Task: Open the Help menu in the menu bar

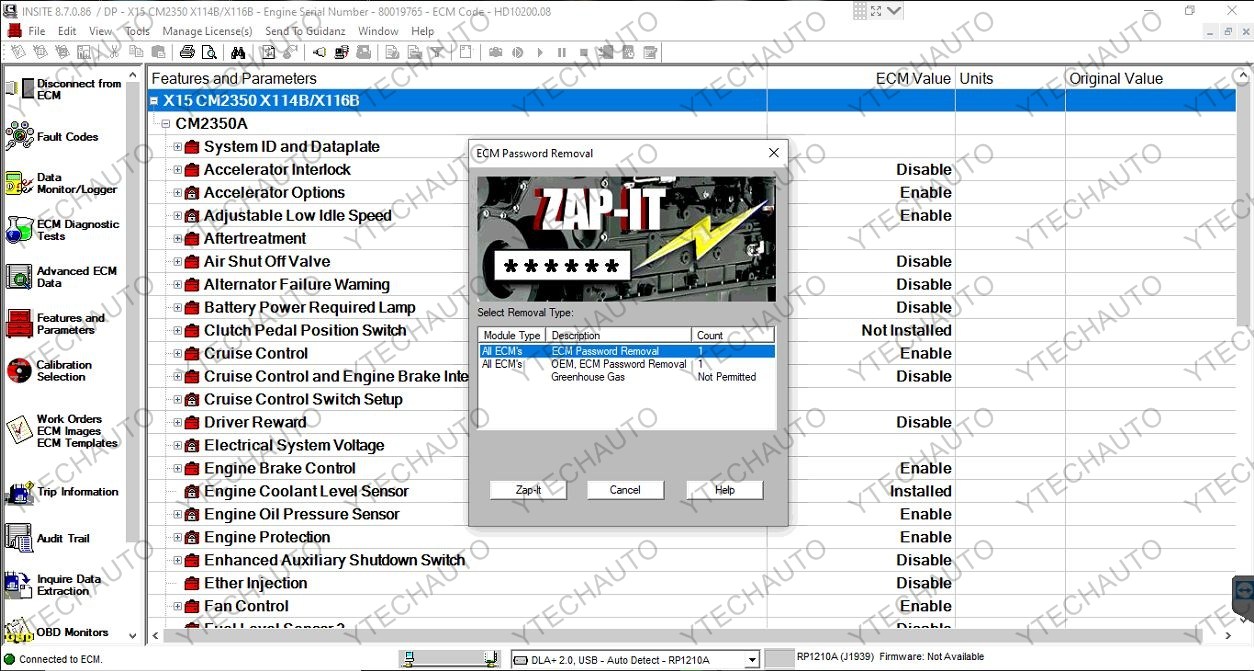Action: [422, 31]
